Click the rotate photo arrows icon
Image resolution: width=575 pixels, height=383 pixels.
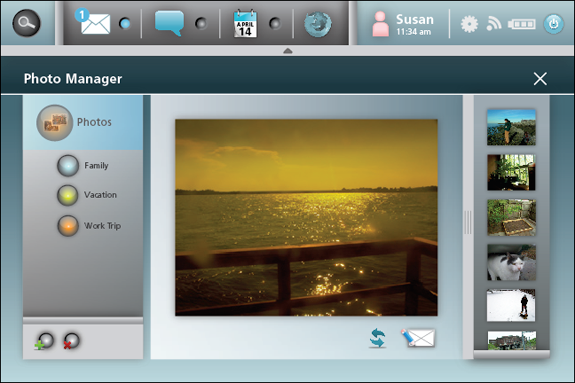[377, 338]
